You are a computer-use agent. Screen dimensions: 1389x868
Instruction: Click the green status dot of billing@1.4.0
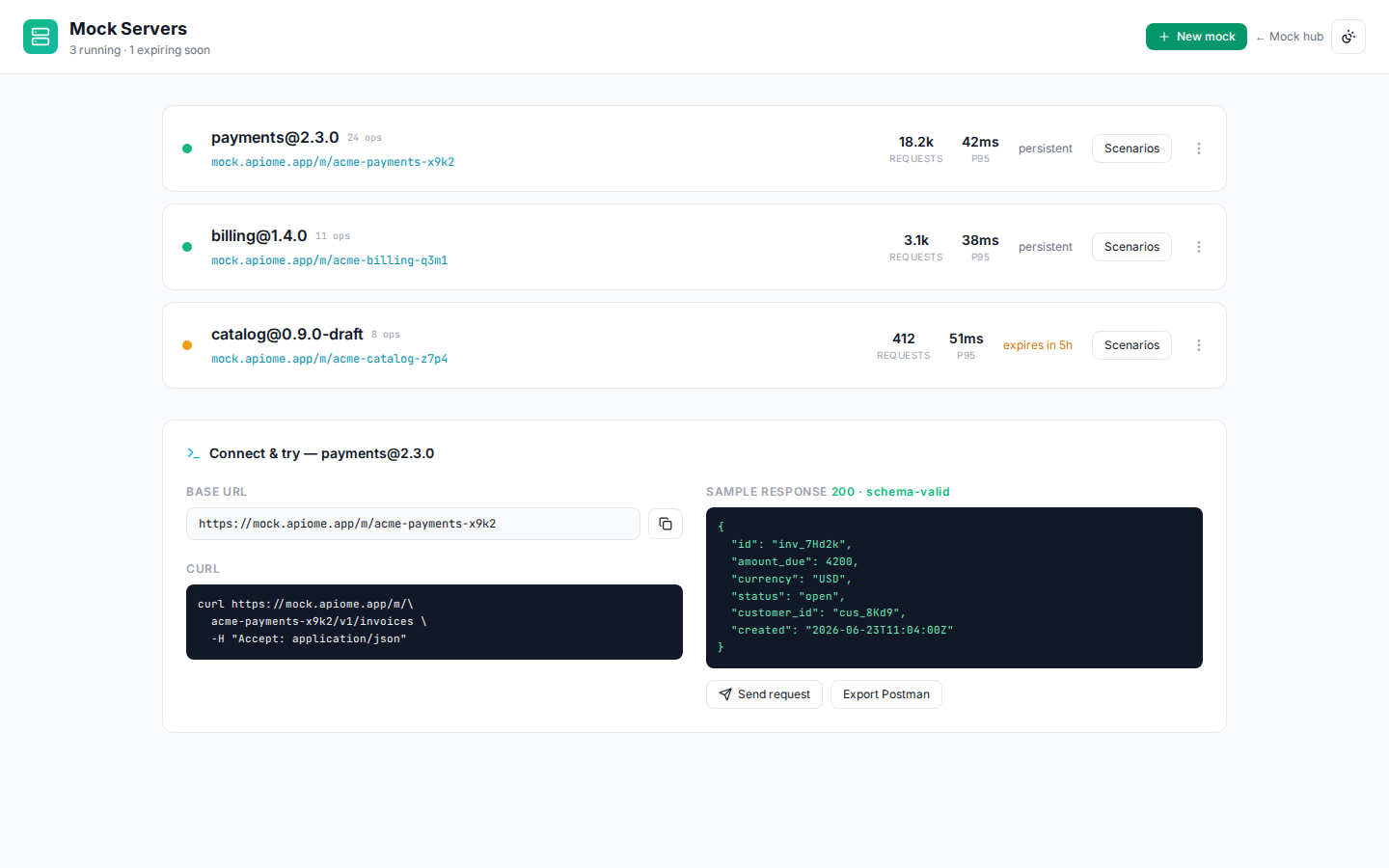tap(187, 247)
